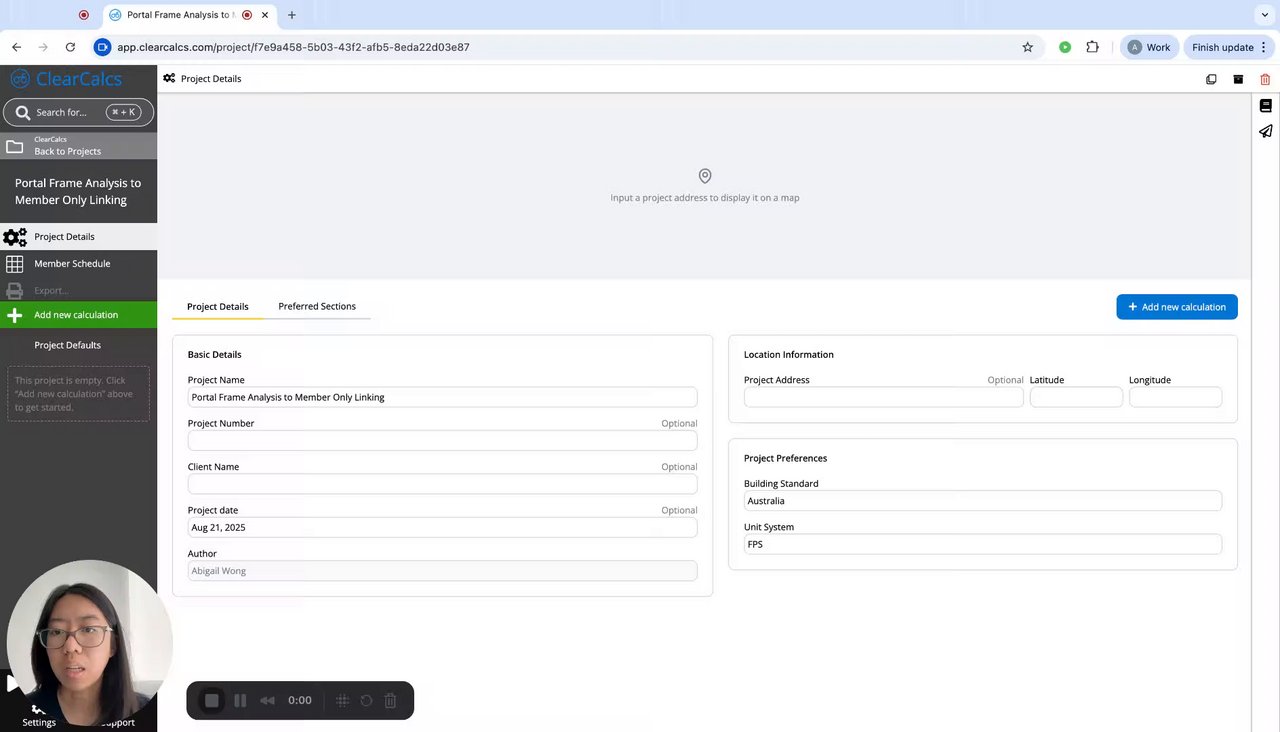
Task: Open the Building Standard dropdown
Action: tap(982, 501)
